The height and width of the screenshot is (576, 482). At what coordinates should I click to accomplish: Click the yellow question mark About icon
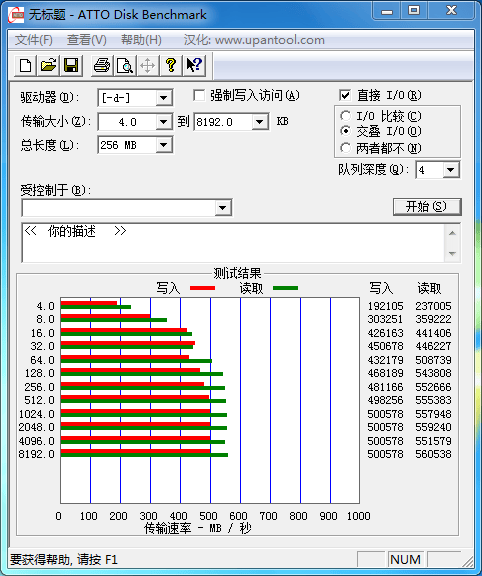[x=171, y=66]
